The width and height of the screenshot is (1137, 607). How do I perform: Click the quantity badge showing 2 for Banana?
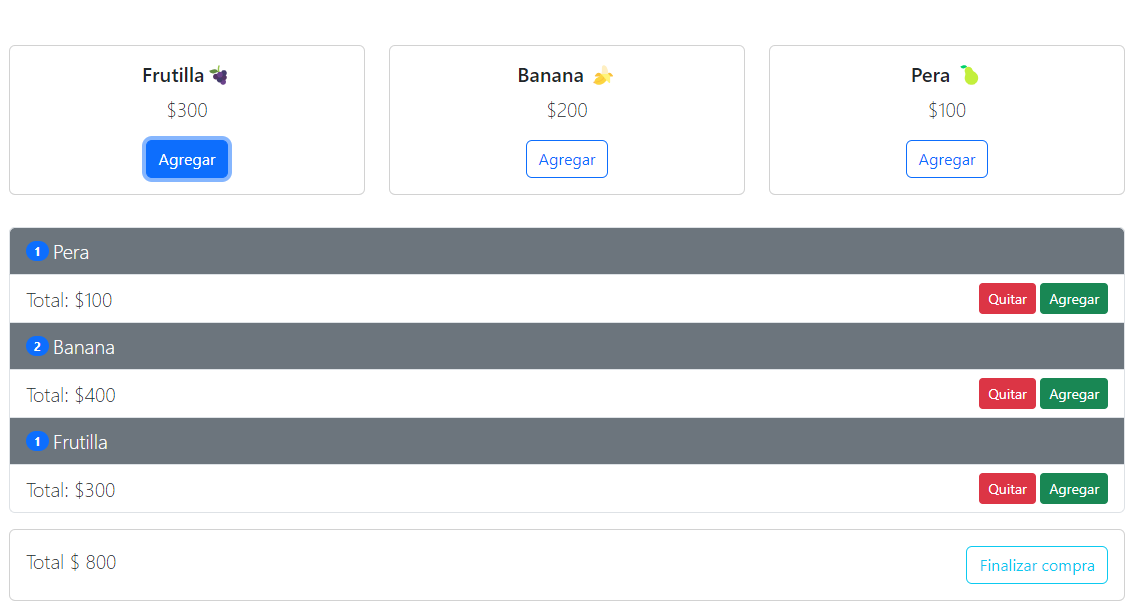(37, 347)
